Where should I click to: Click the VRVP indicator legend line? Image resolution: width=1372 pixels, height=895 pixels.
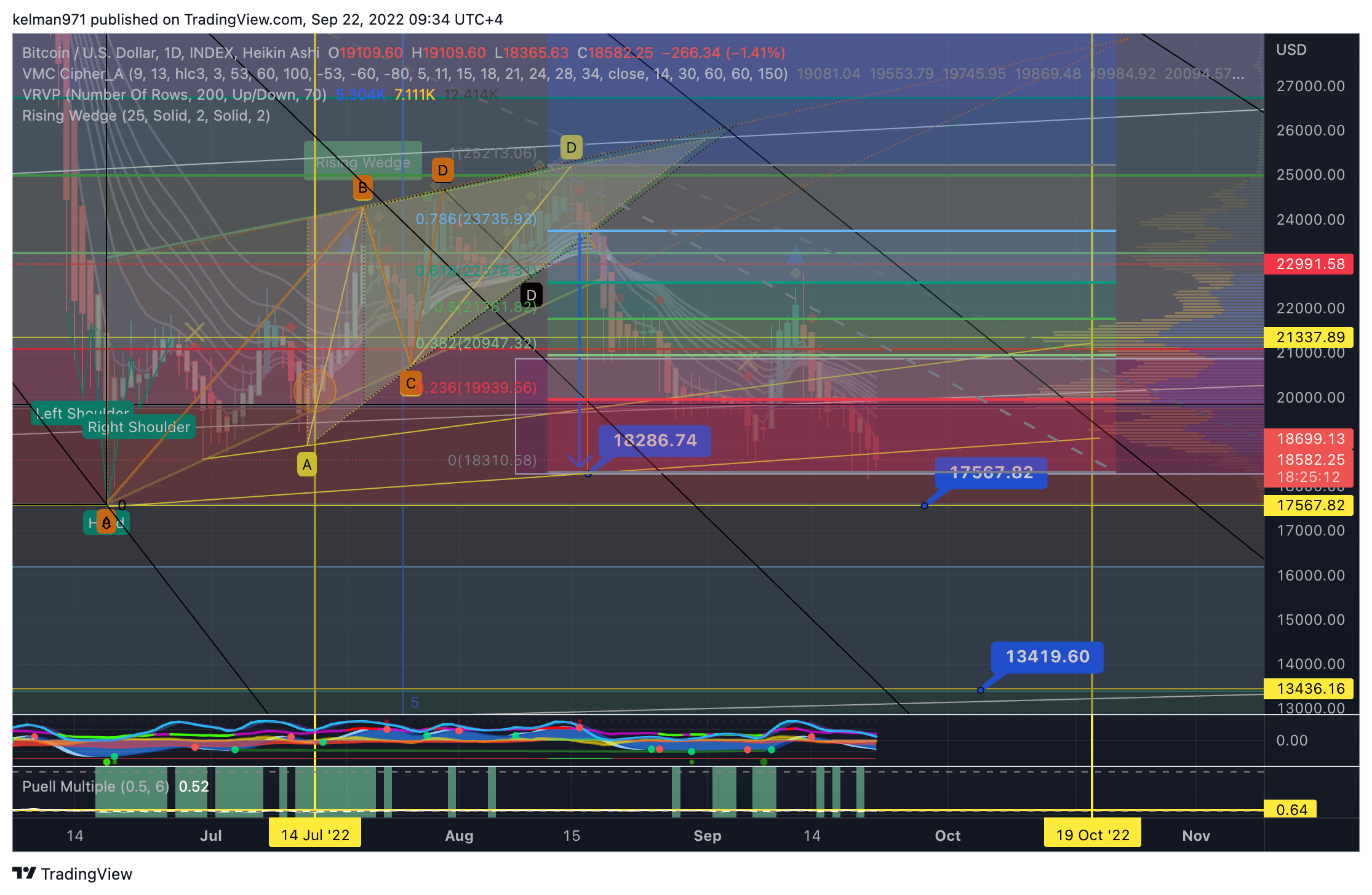pyautogui.click(x=174, y=95)
